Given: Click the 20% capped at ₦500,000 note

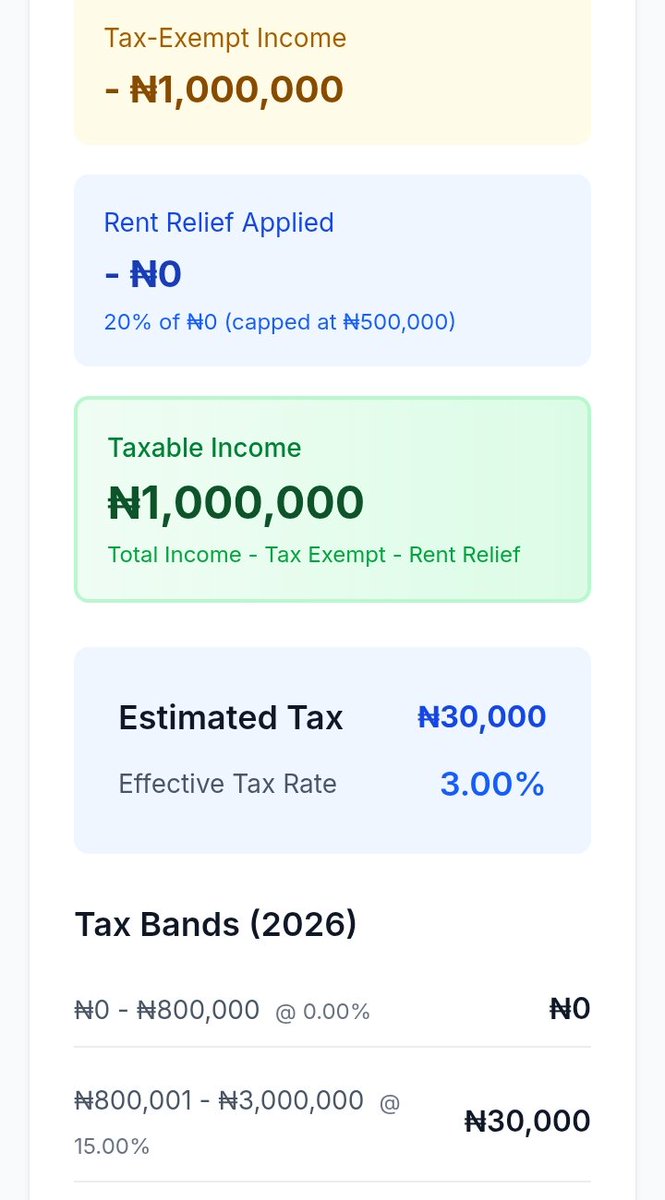Looking at the screenshot, I should coord(280,323).
